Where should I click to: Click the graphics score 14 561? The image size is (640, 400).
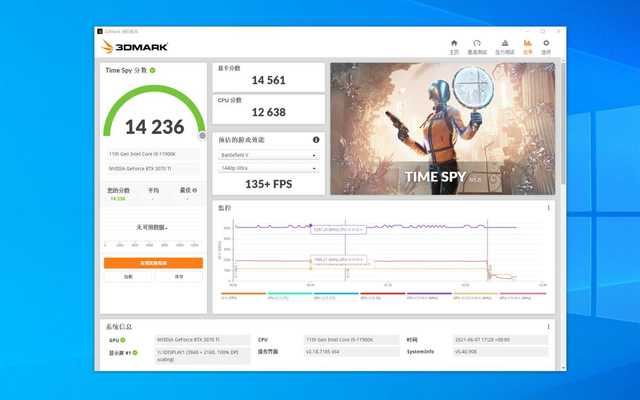click(269, 80)
